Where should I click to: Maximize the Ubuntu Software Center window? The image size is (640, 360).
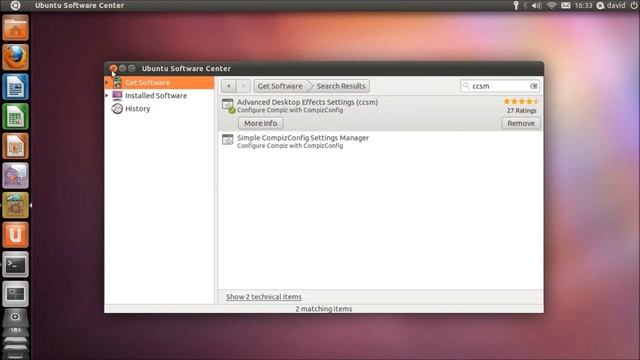pyautogui.click(x=131, y=68)
